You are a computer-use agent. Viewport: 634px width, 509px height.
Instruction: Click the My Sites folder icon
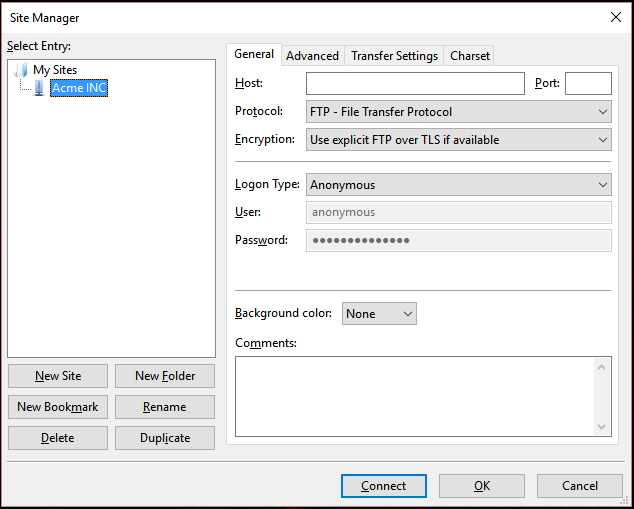[22, 70]
